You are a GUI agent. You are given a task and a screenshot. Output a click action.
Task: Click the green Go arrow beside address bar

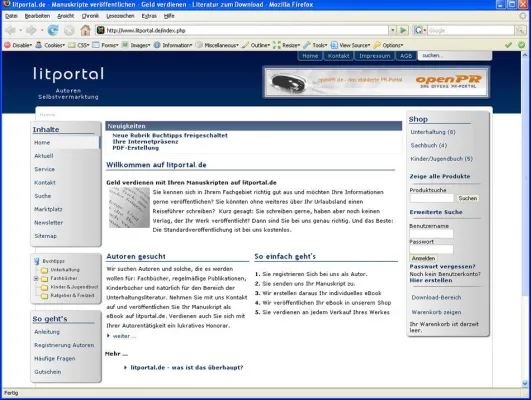(x=403, y=30)
